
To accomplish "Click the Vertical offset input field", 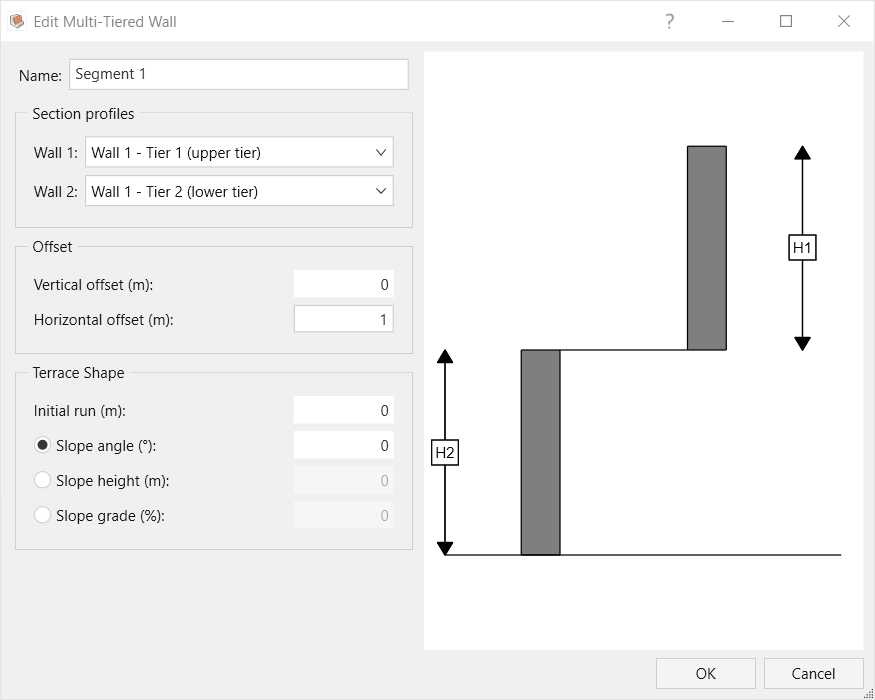I will click(x=344, y=284).
